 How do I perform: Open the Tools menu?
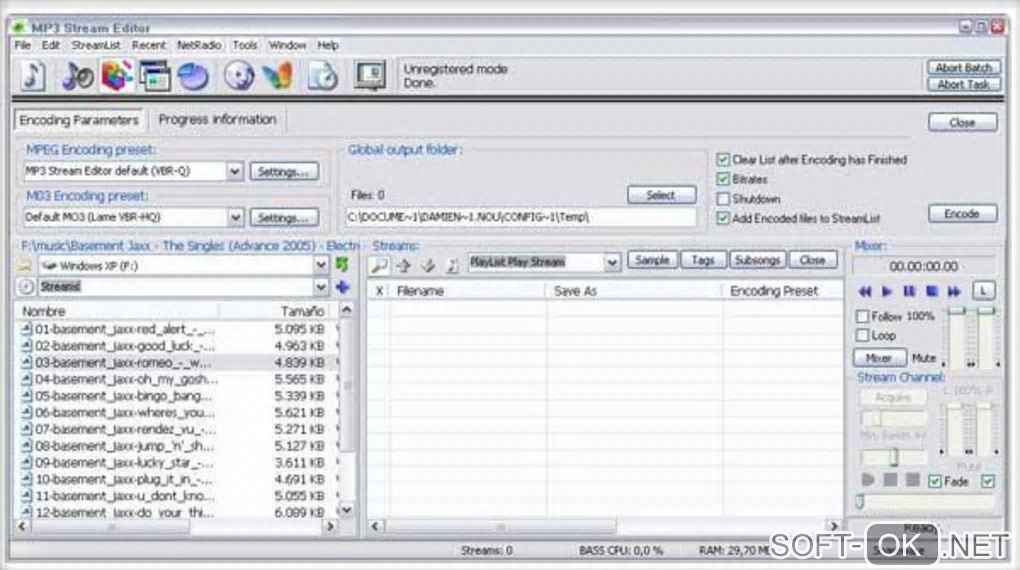click(x=245, y=45)
